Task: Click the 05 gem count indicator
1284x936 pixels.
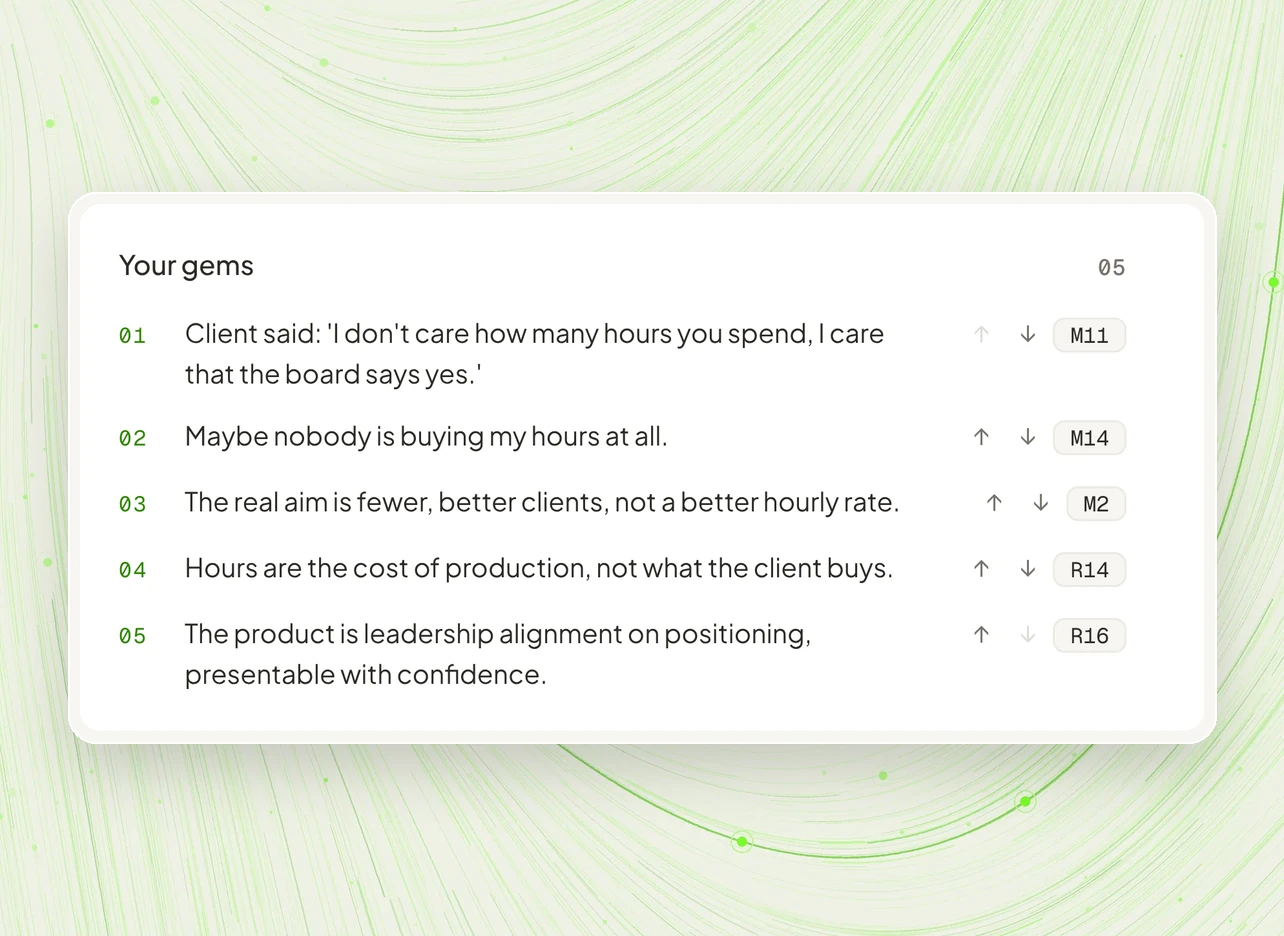Action: click(1111, 267)
